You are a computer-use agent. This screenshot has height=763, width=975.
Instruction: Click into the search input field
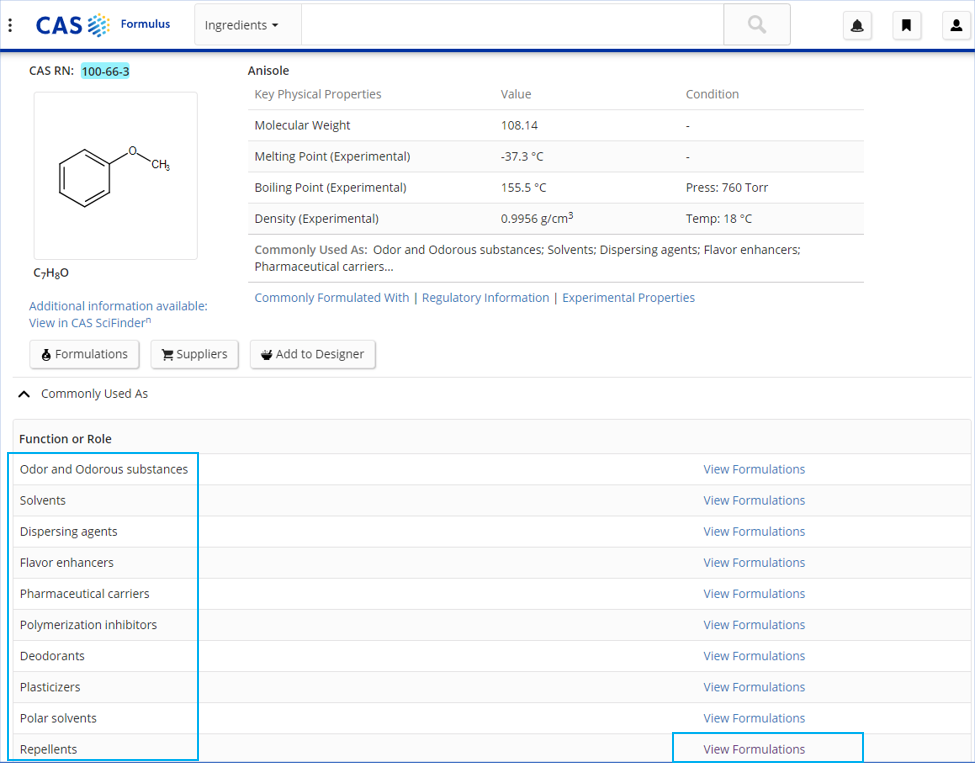(512, 25)
